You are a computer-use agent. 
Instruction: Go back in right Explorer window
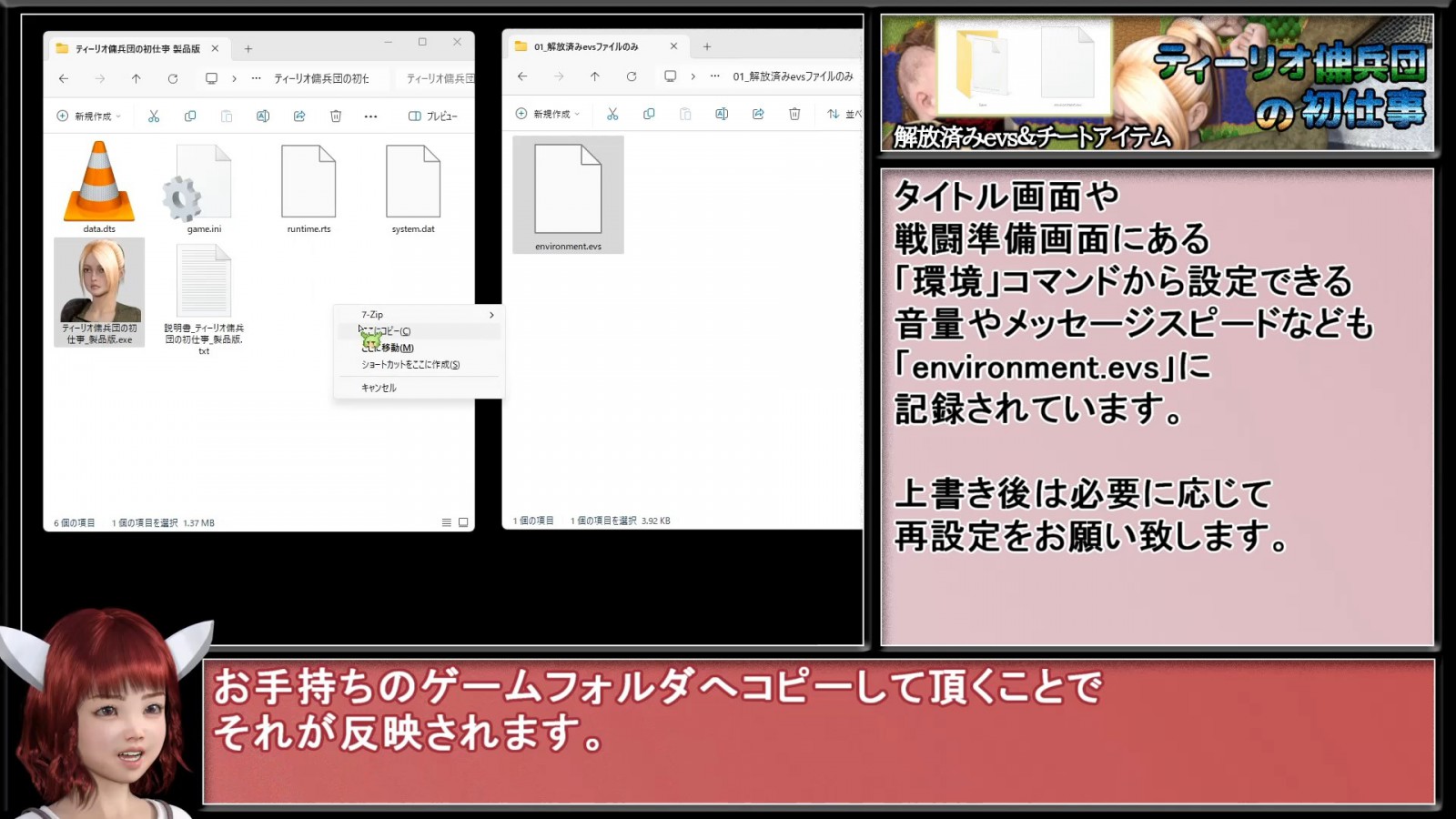coord(522,76)
